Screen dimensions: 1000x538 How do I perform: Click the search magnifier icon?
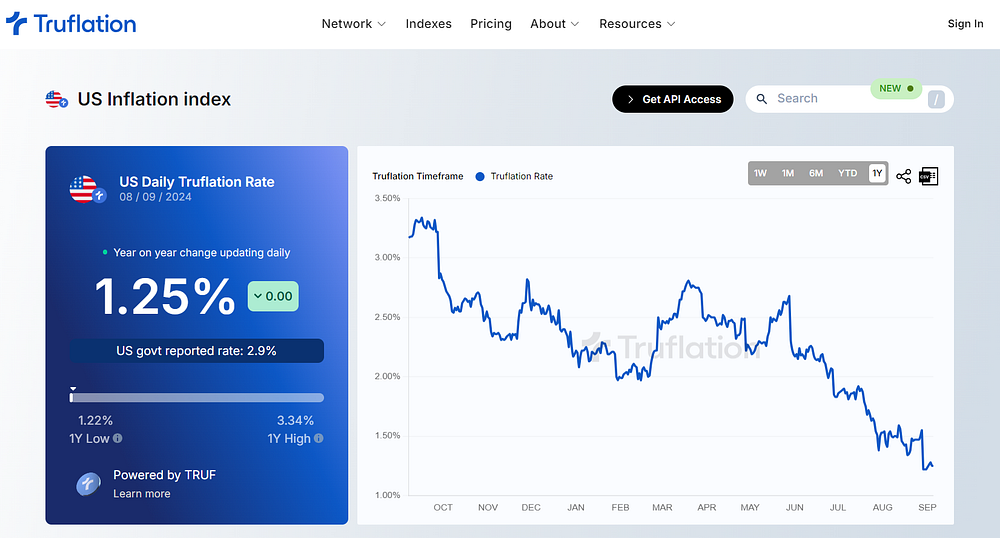tap(761, 99)
